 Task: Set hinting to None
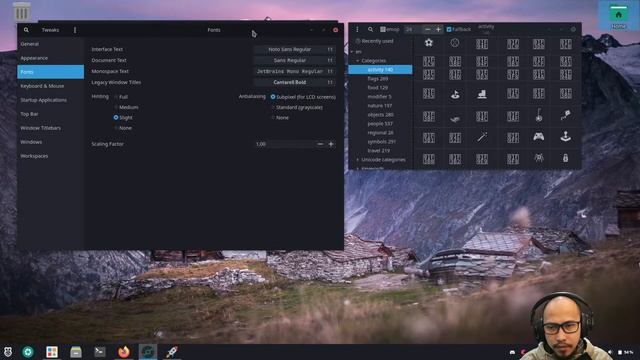coord(123,128)
